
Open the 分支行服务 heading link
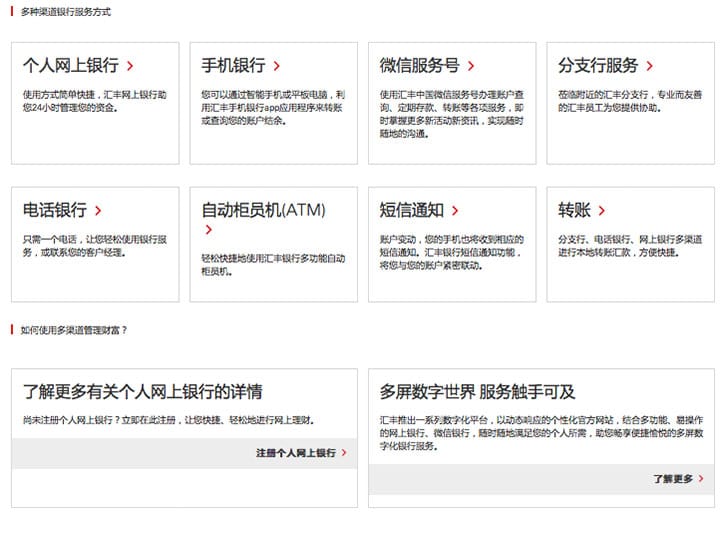point(598,65)
